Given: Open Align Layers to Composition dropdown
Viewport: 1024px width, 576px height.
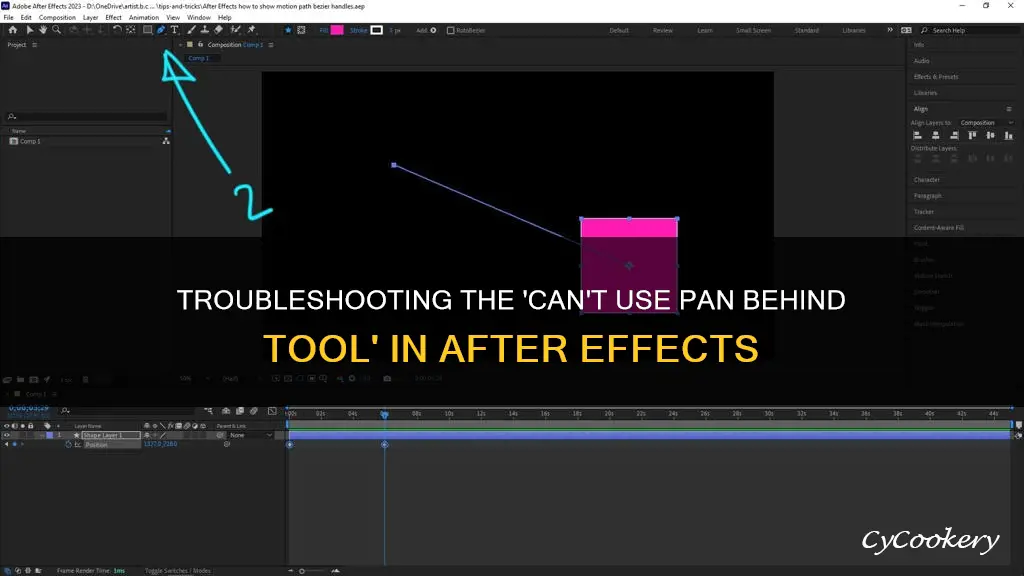Looking at the screenshot, I should coord(986,123).
